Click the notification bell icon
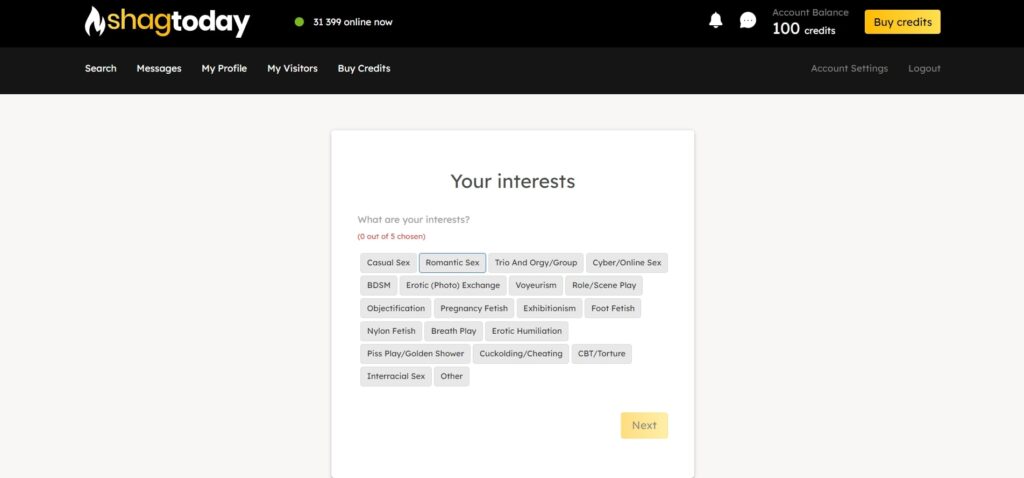The image size is (1024, 478). 715,21
